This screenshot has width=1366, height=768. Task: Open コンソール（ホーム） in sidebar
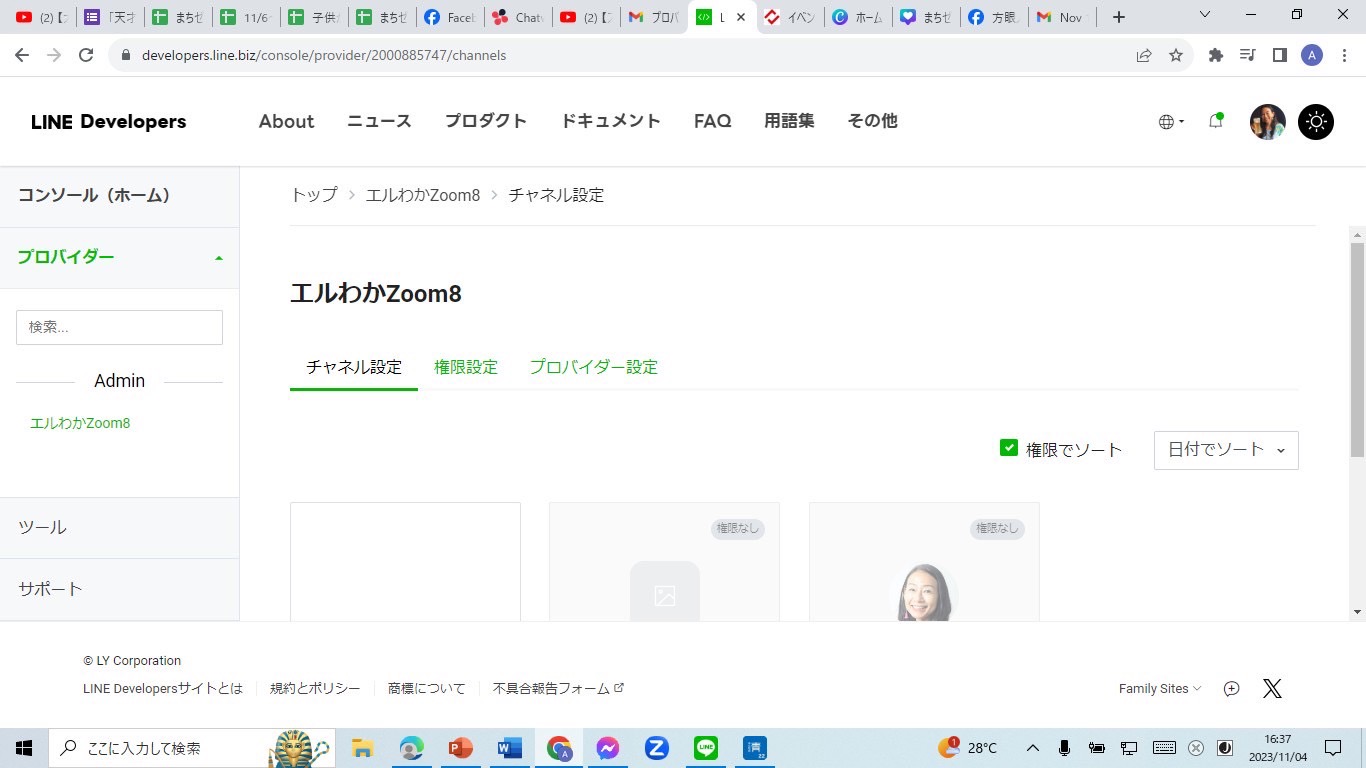(x=119, y=196)
